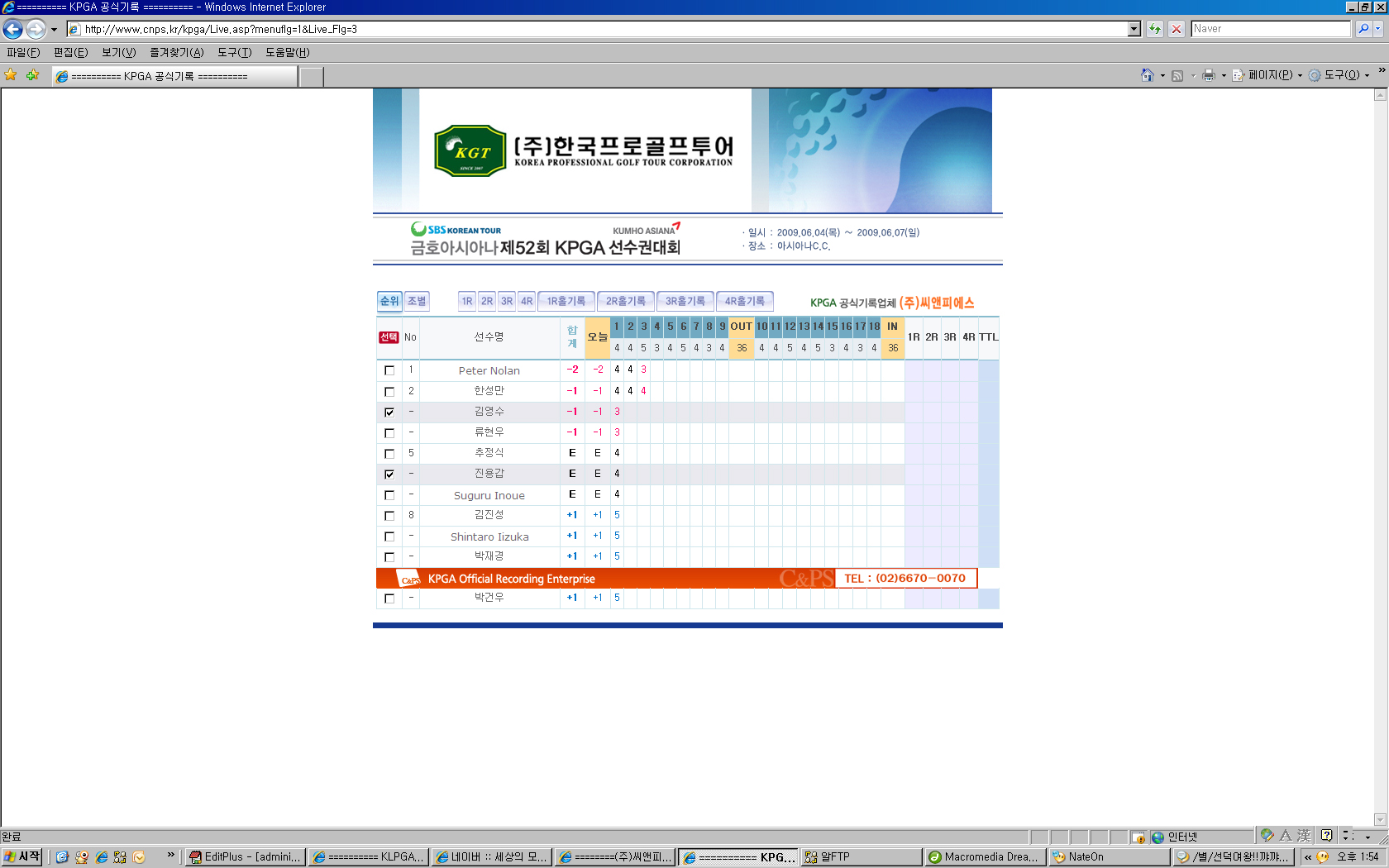Viewport: 1389px width, 868px height.
Task: Open the 네이버 taskbar window
Action: tap(492, 857)
